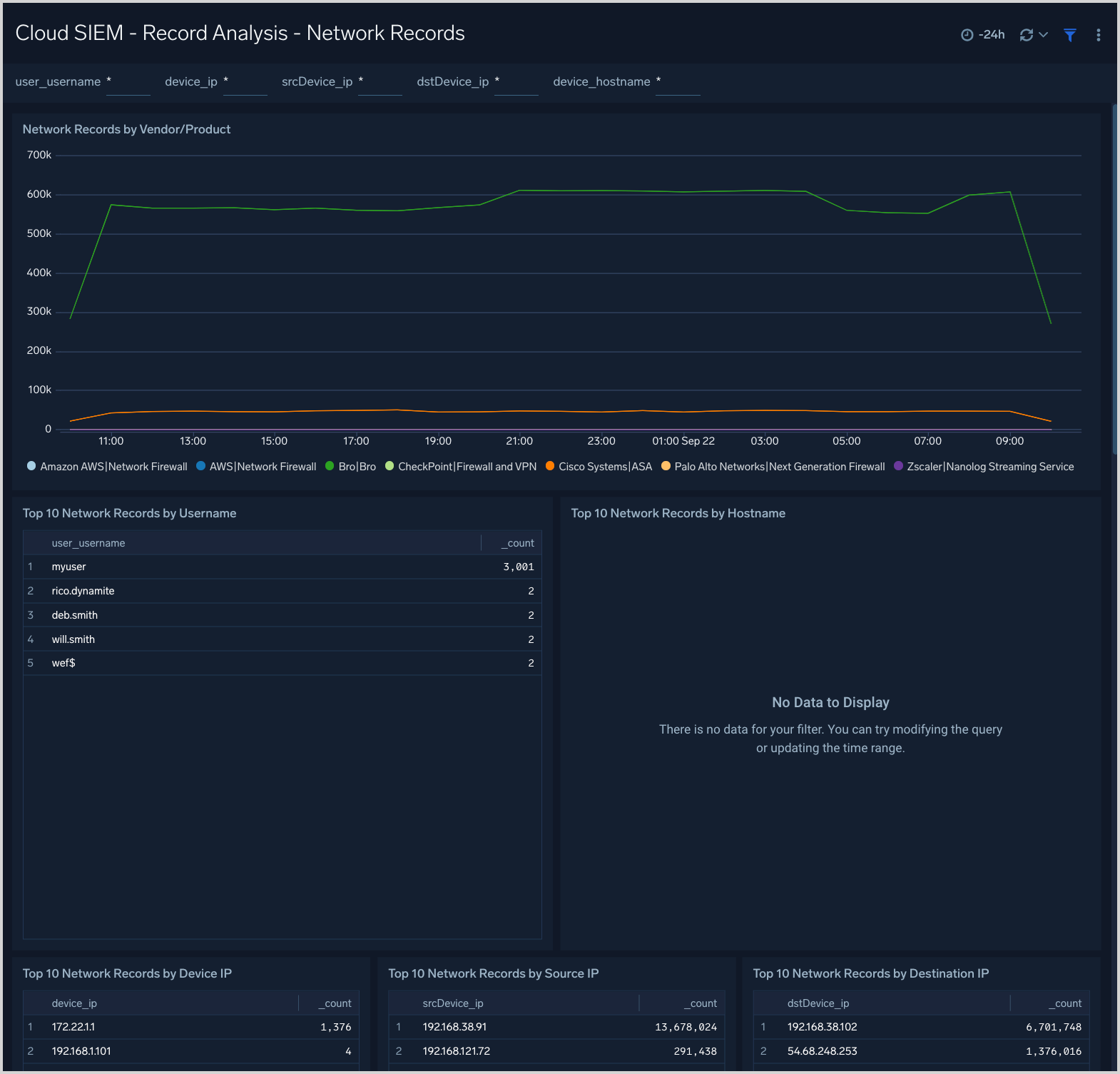The width and height of the screenshot is (1120, 1074).
Task: Open the three-dot more options menu
Action: (1098, 35)
